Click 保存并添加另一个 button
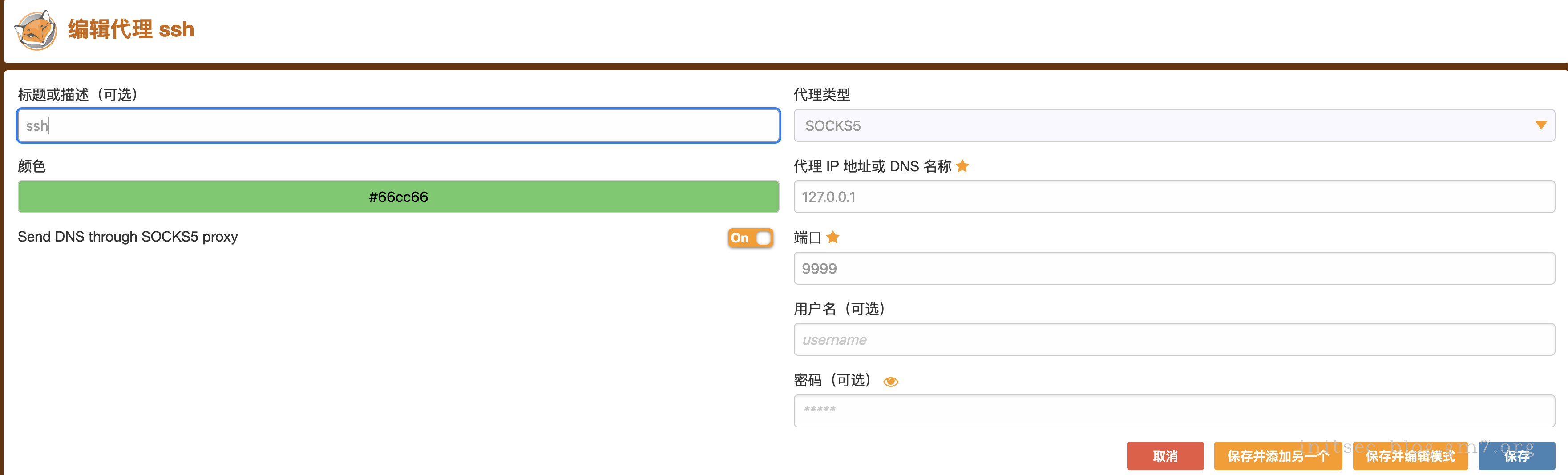This screenshot has width=1568, height=475. pyautogui.click(x=1277, y=456)
